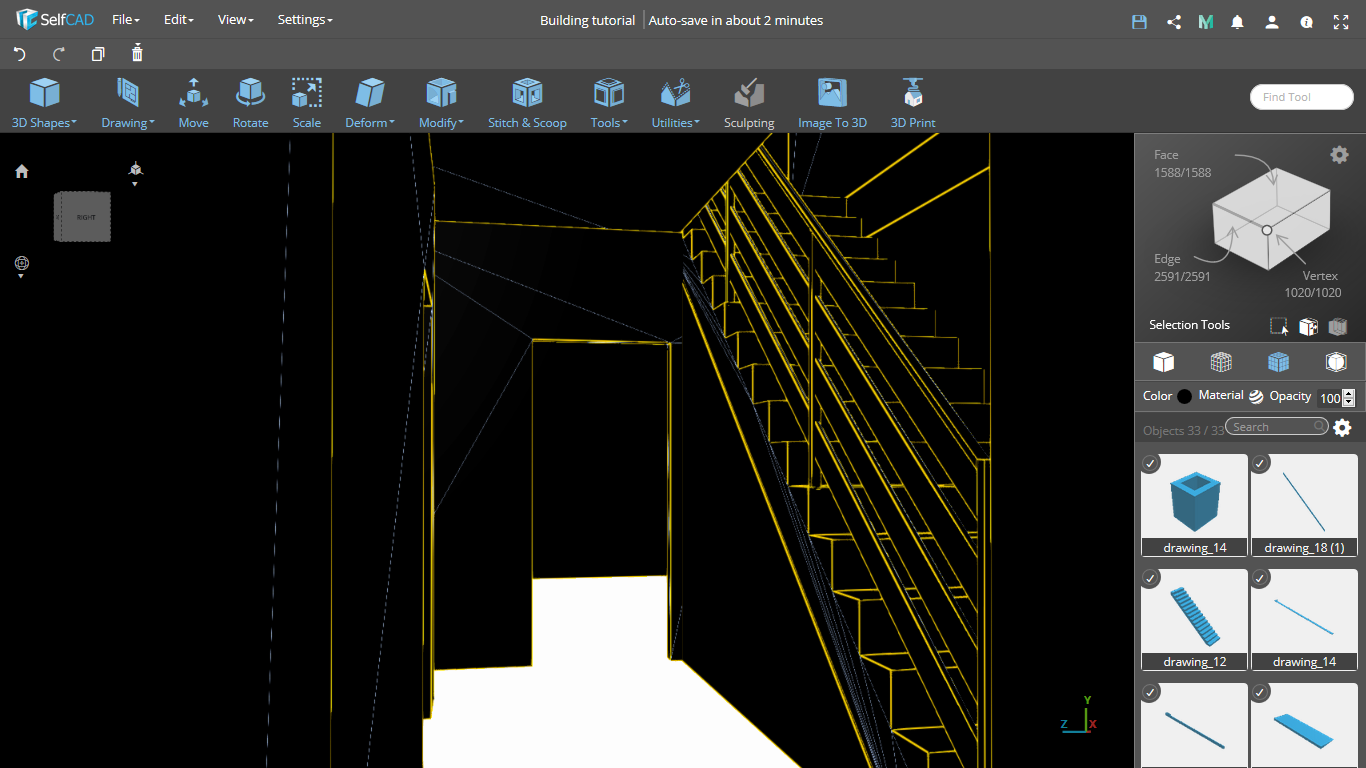Image resolution: width=1366 pixels, height=768 pixels.
Task: Click the Share icon in header
Action: pos(1173,21)
